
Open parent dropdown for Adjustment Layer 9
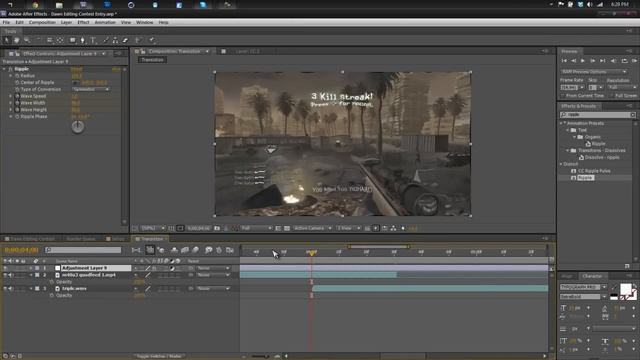[213, 268]
